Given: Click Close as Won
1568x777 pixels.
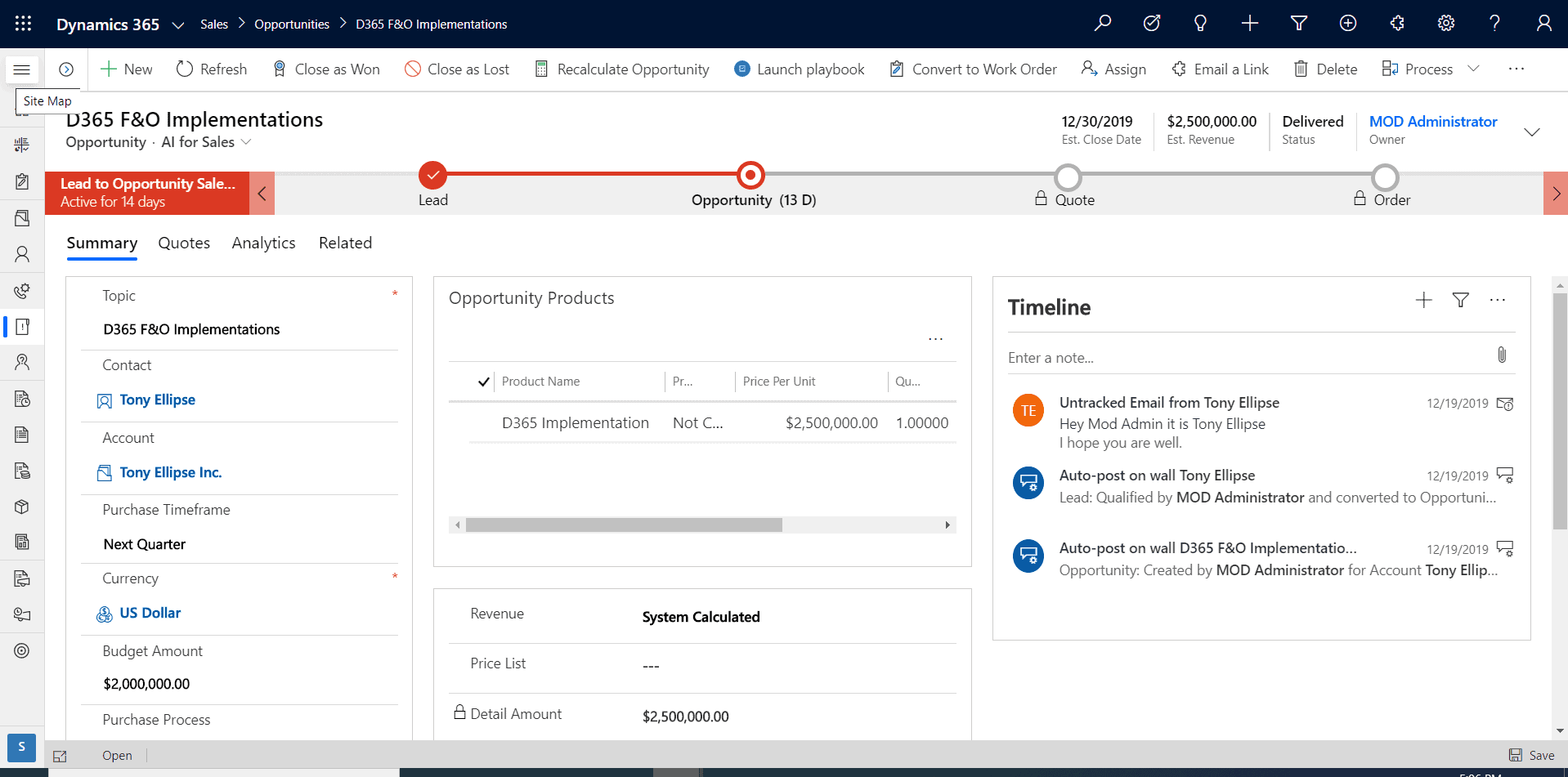Looking at the screenshot, I should click(x=326, y=69).
